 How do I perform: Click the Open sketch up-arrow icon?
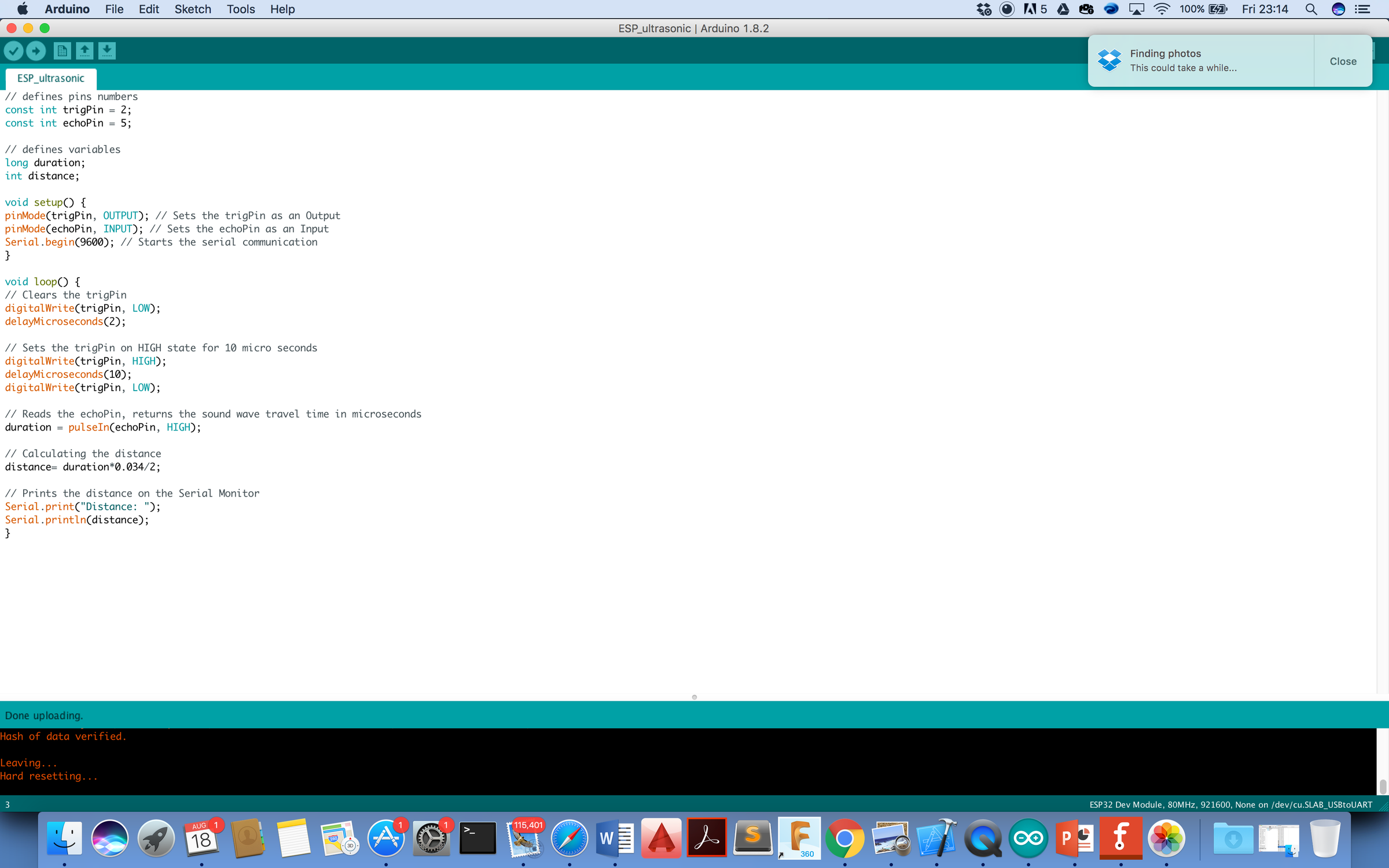pyautogui.click(x=84, y=51)
